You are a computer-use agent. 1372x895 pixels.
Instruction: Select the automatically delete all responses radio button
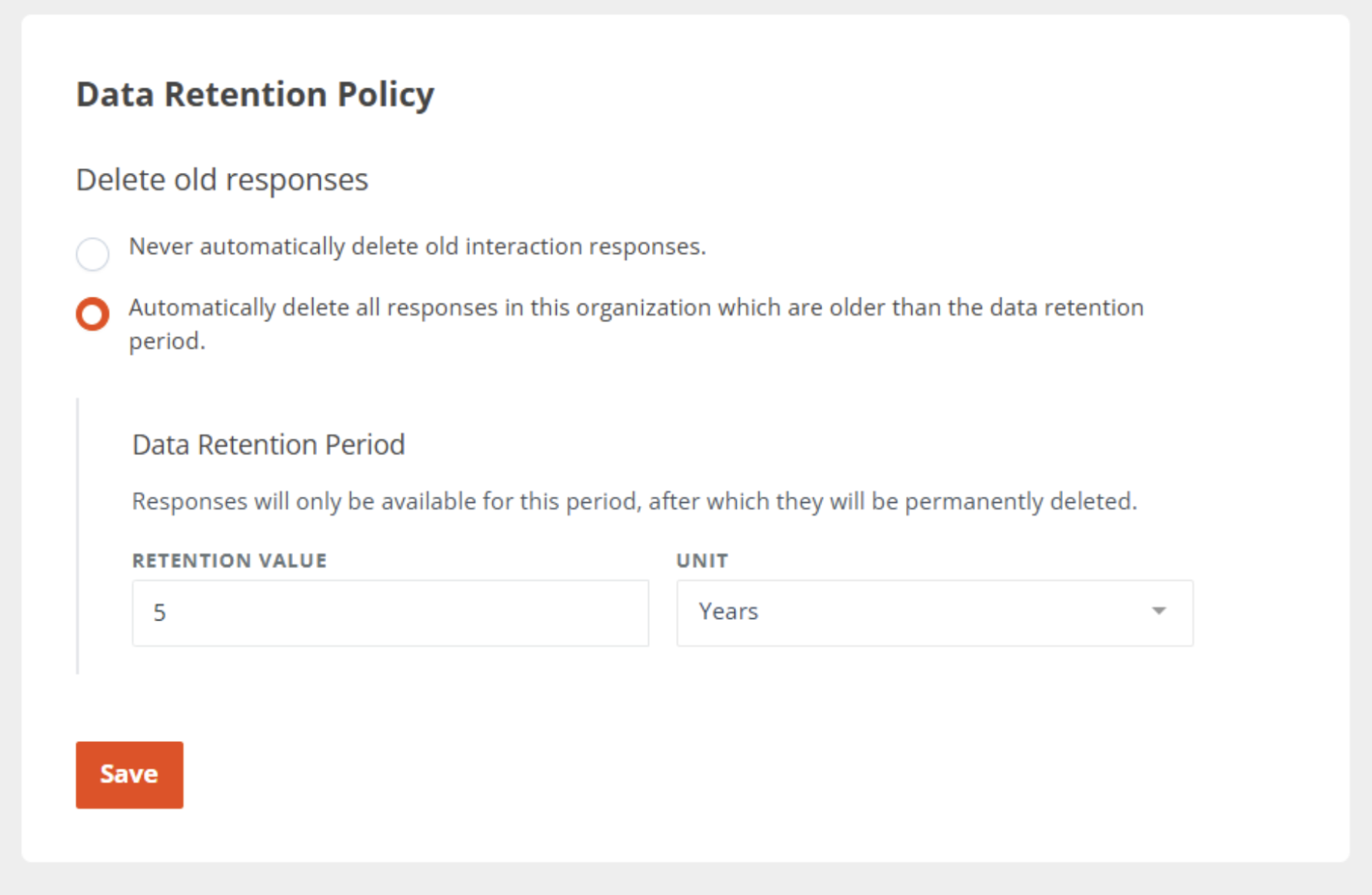[x=92, y=314]
